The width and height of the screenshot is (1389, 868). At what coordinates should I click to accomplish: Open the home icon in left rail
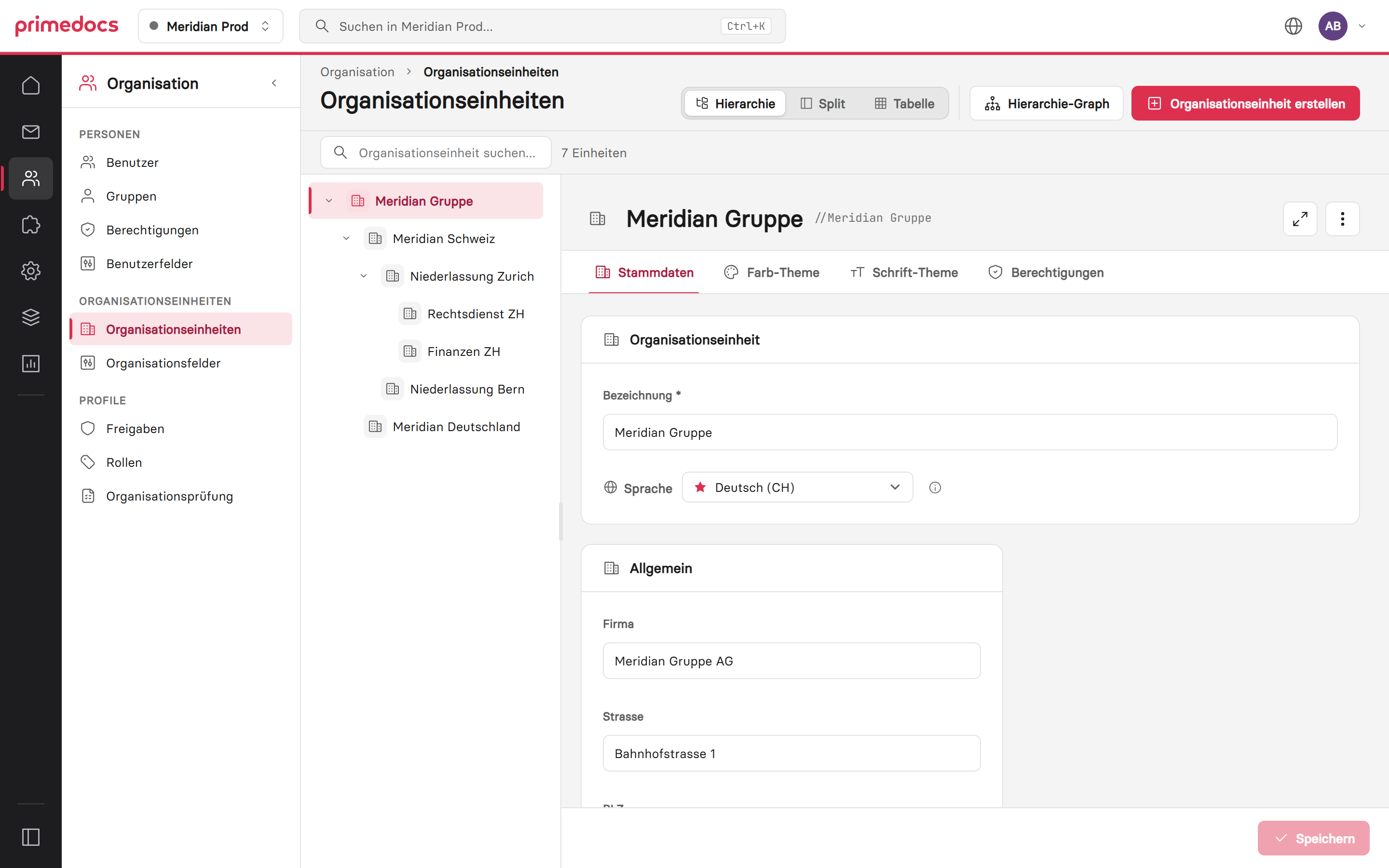click(30, 85)
